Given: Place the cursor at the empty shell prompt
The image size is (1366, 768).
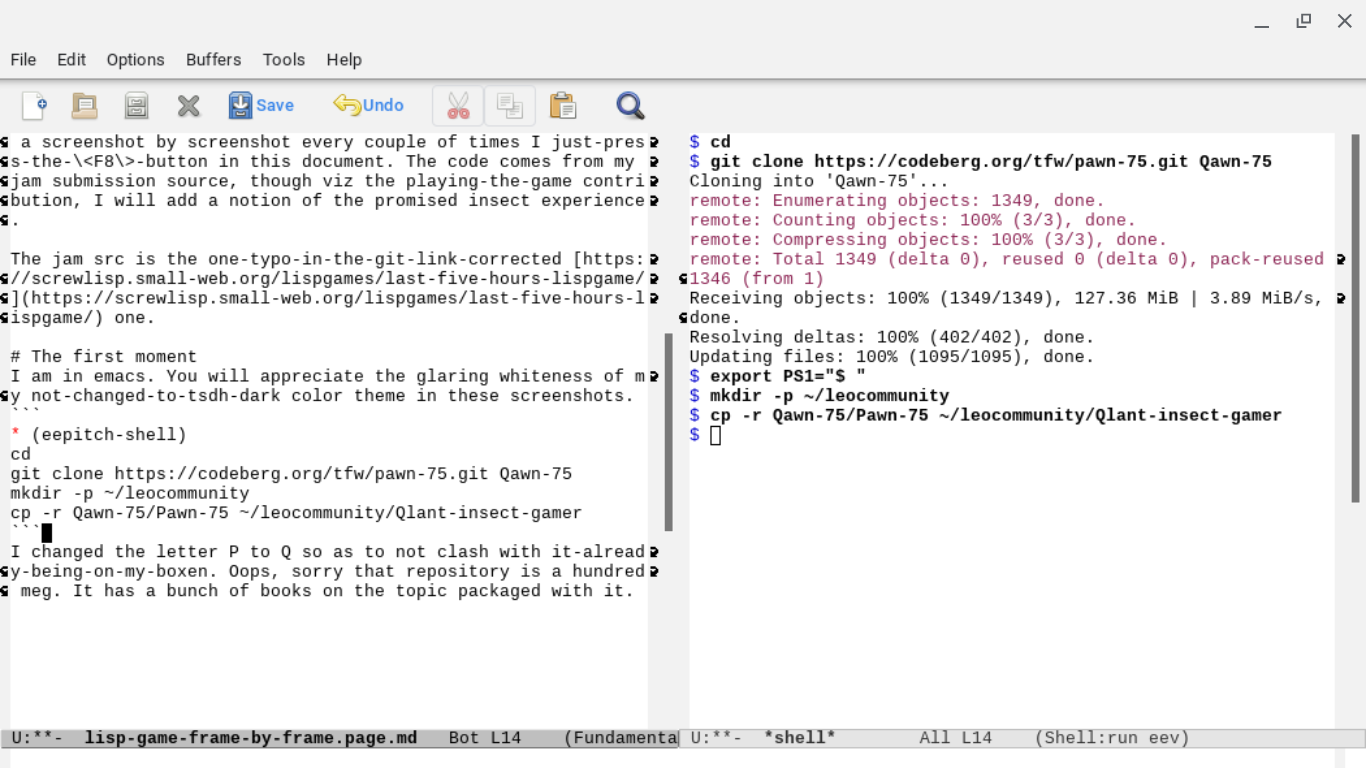Looking at the screenshot, I should [x=715, y=435].
